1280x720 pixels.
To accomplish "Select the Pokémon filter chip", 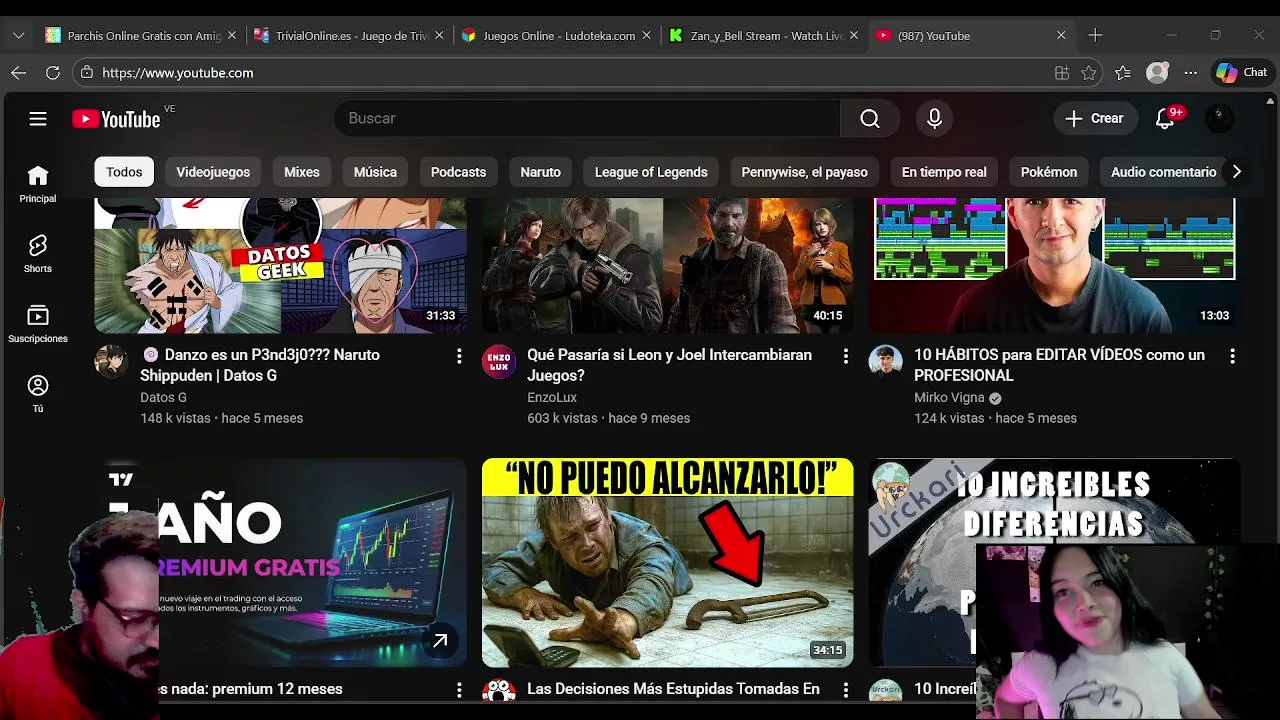I will pyautogui.click(x=1049, y=172).
